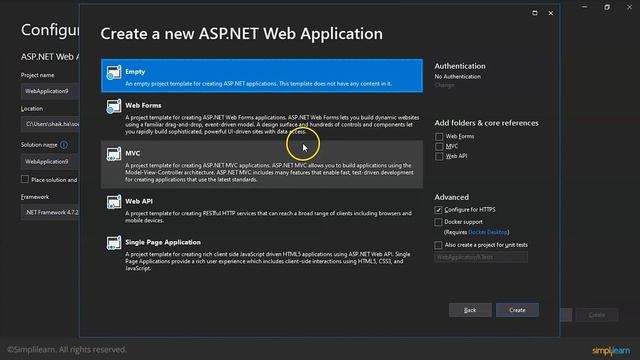
Task: Click the Create button in dialog
Action: 517,310
